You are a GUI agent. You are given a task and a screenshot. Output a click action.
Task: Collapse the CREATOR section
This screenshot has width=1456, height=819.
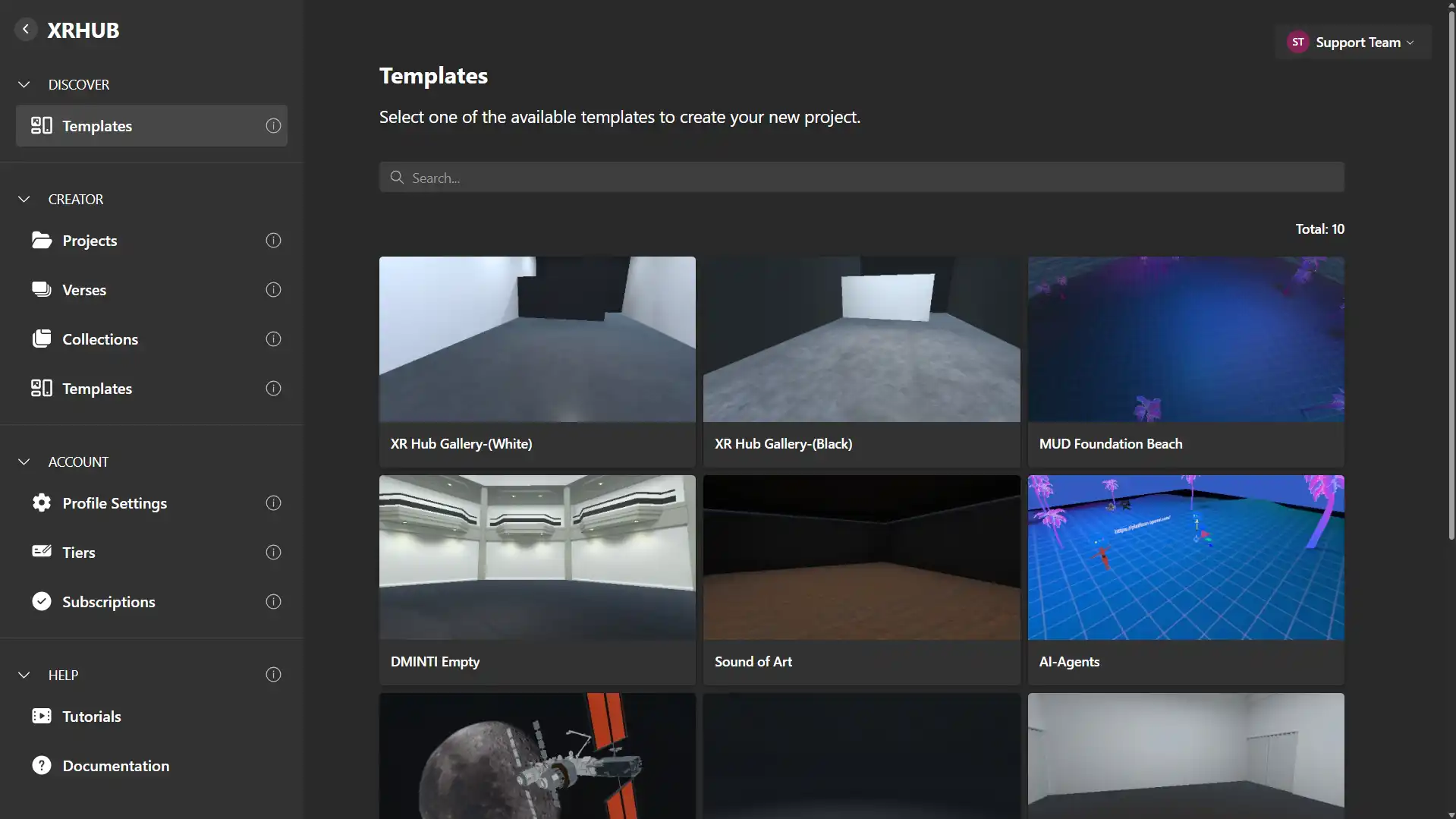24,199
